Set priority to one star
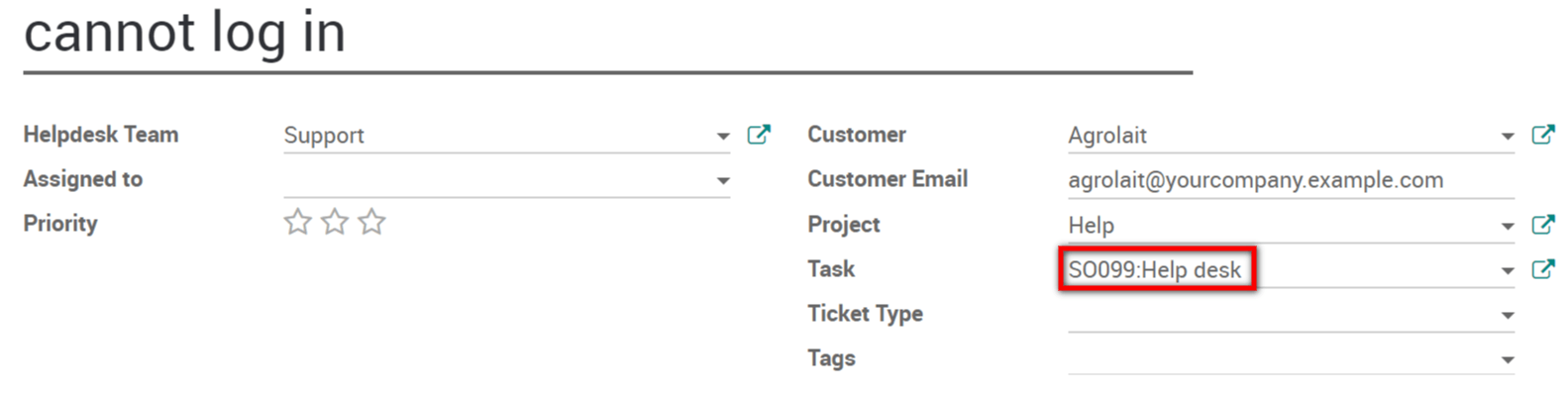The image size is (1568, 395). pos(297,222)
